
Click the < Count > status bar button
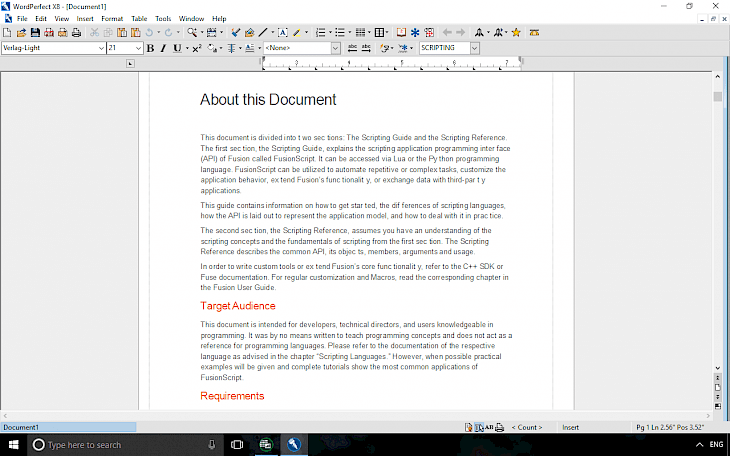click(527, 427)
